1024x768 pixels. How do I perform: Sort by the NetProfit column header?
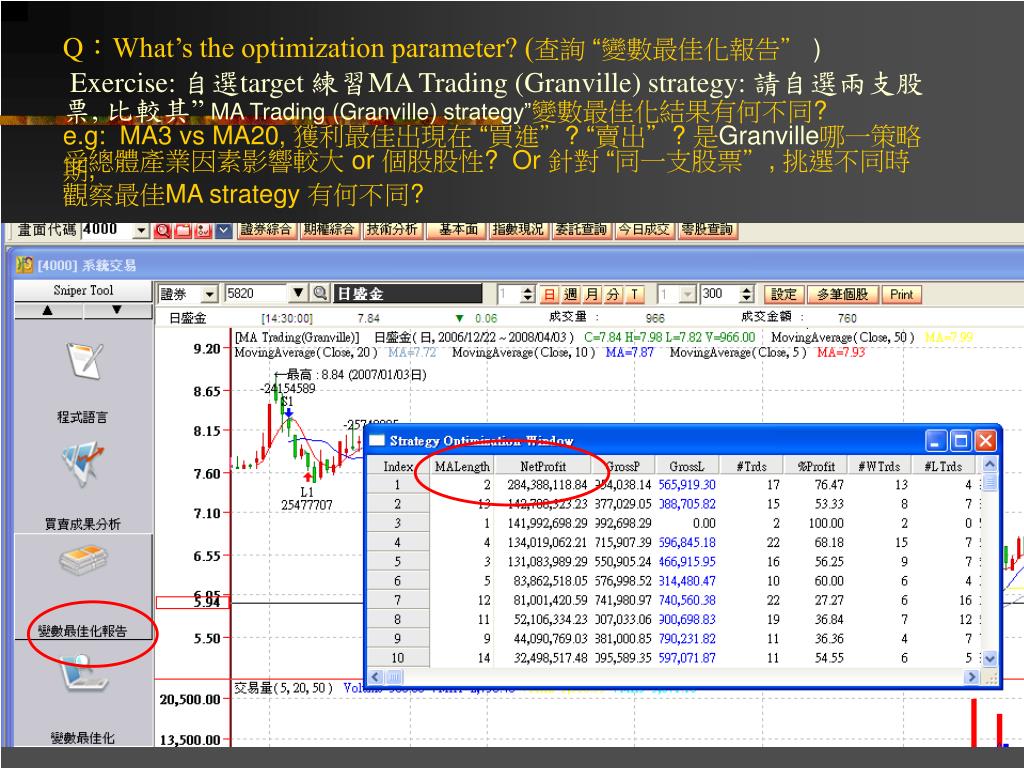[x=543, y=466]
